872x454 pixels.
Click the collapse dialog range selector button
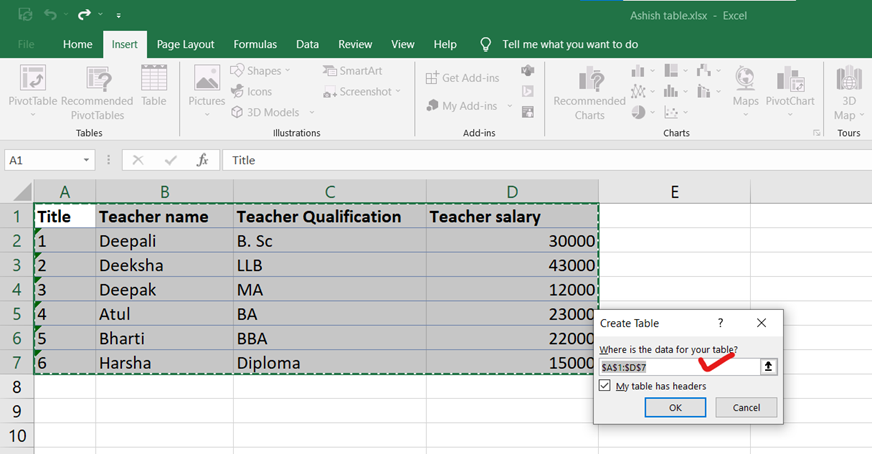[768, 367]
